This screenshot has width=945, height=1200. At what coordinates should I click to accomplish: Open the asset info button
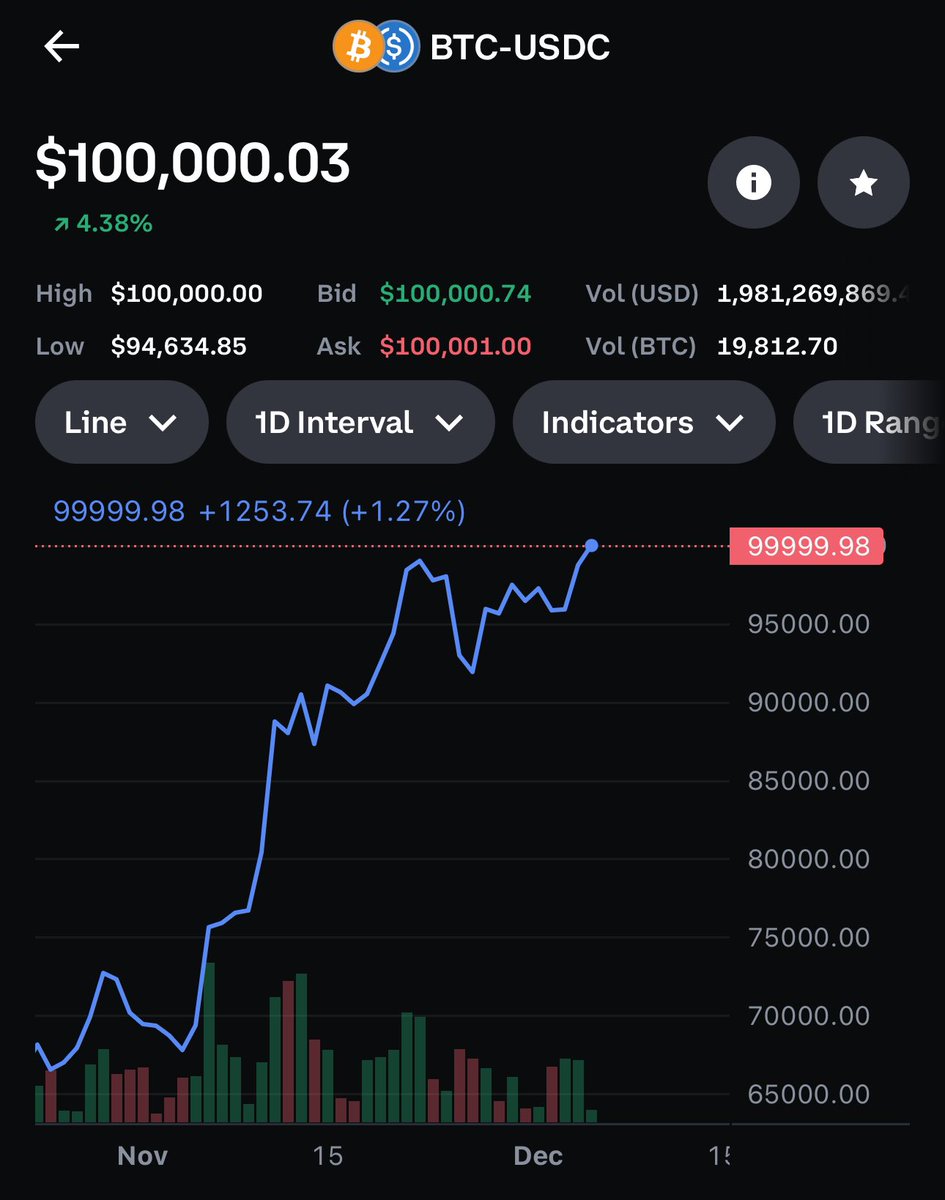753,183
